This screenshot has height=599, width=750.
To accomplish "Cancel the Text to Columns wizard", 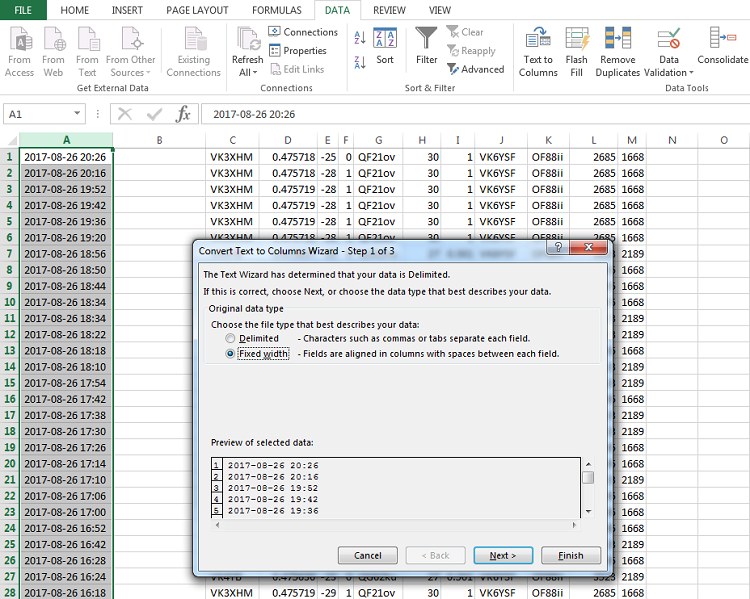I will coord(368,555).
